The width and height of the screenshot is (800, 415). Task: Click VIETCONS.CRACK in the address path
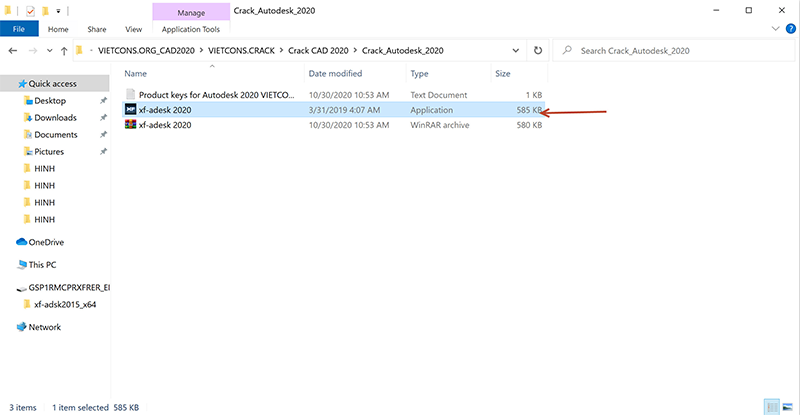[241, 51]
